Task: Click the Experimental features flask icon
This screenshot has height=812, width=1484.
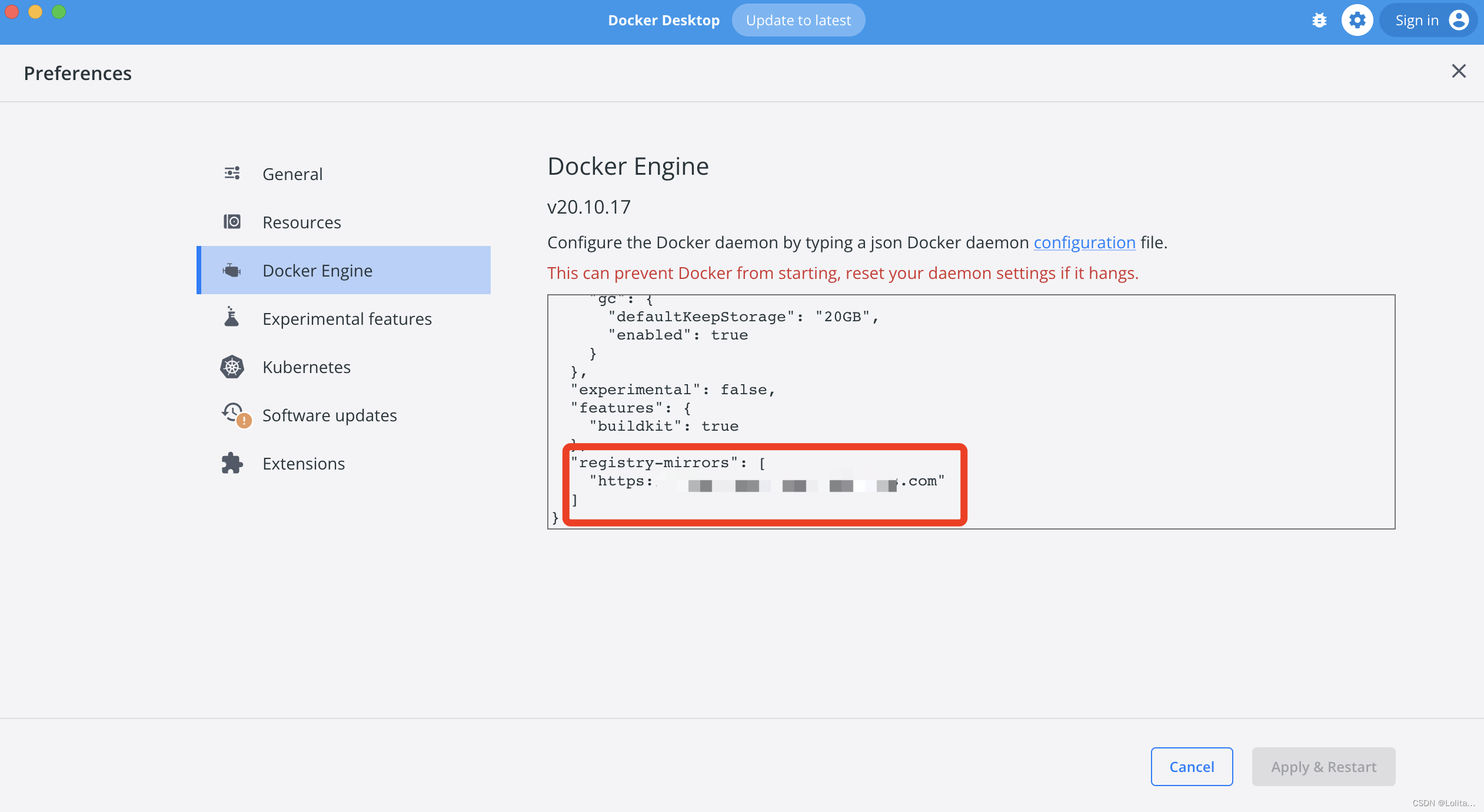Action: coord(232,317)
